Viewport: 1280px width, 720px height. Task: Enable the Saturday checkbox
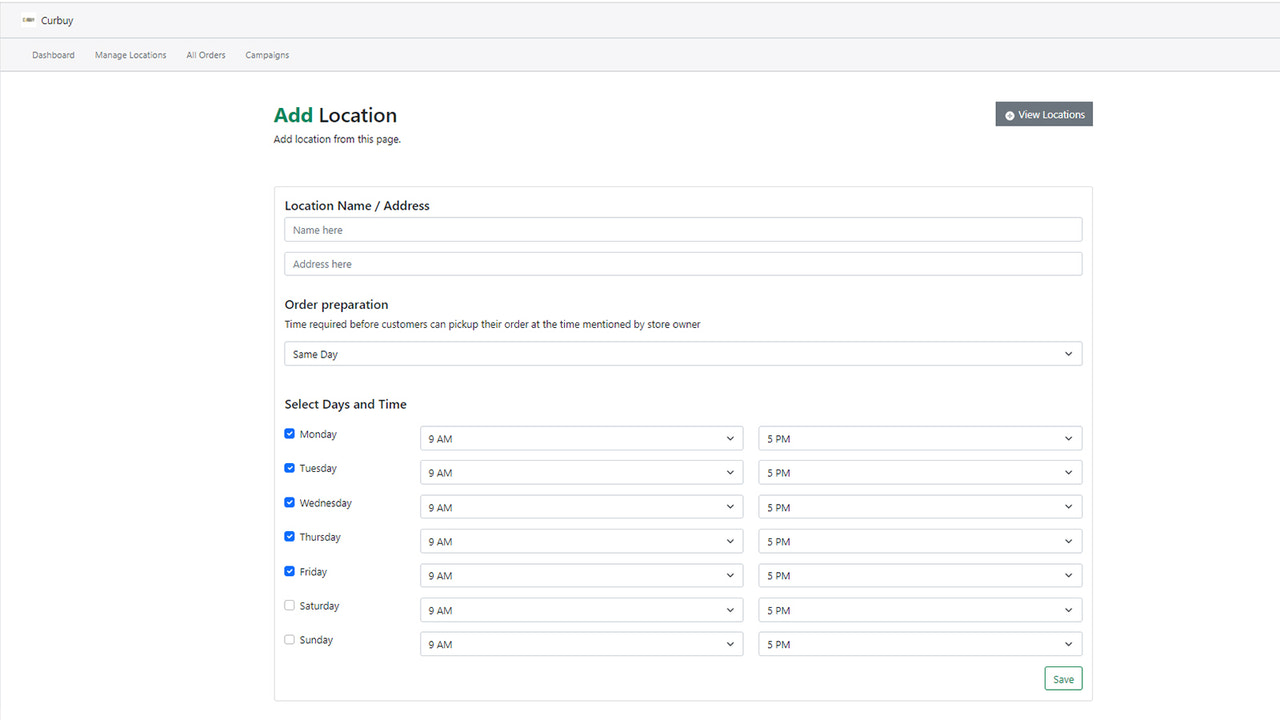point(290,606)
